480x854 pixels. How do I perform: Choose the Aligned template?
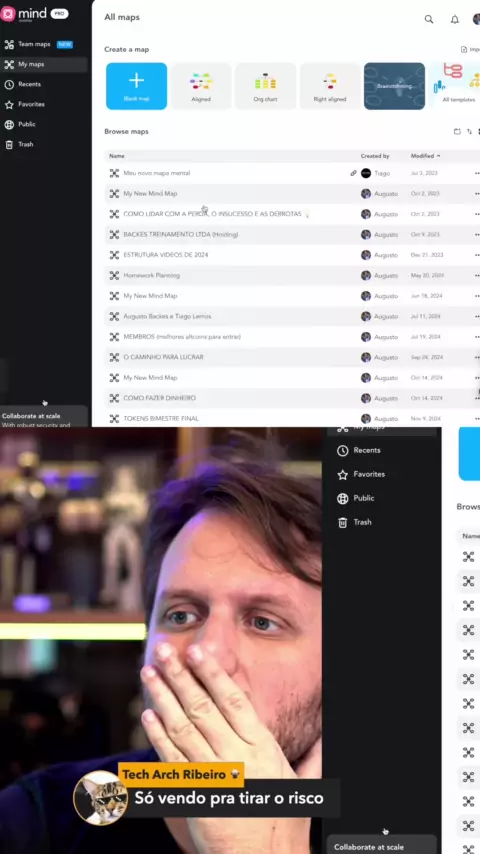201,86
